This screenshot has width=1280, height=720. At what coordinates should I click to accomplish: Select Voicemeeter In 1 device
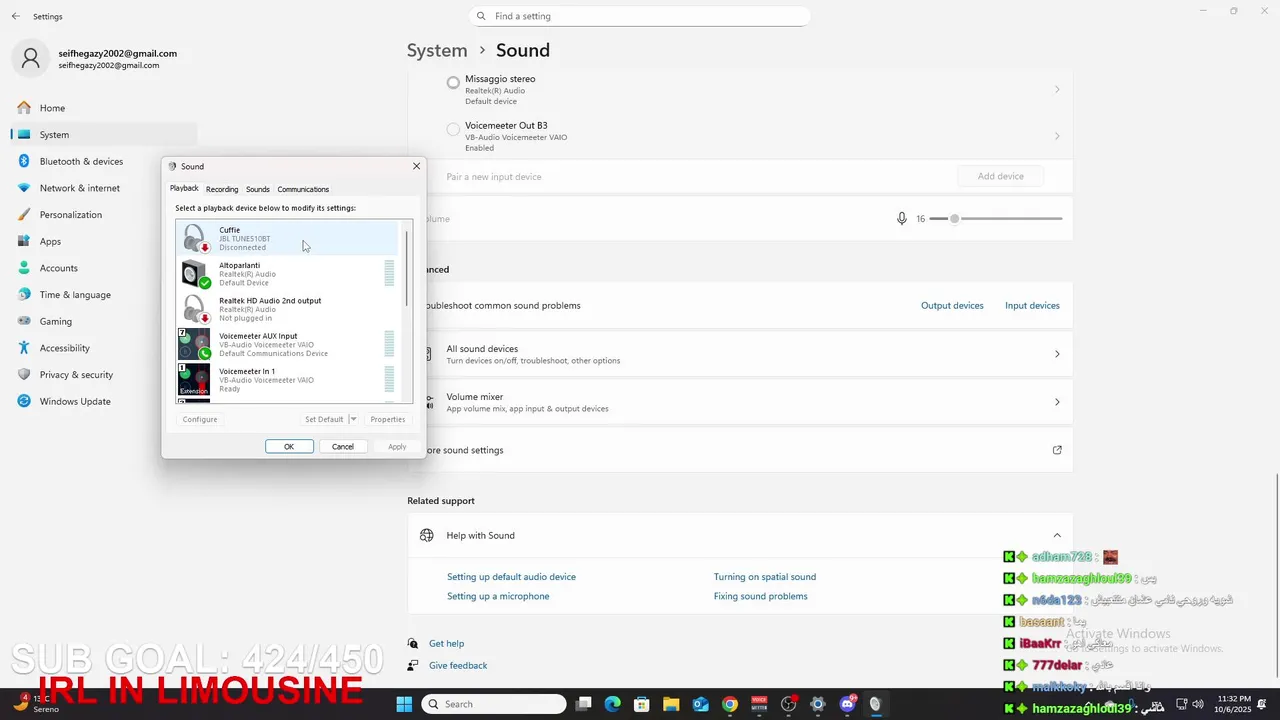click(288, 380)
